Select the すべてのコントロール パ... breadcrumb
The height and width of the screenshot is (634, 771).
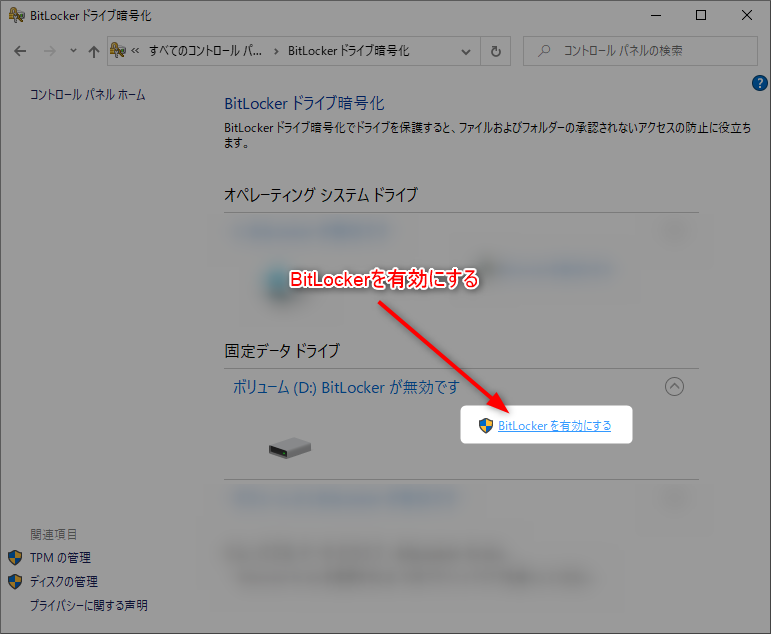[x=205, y=51]
